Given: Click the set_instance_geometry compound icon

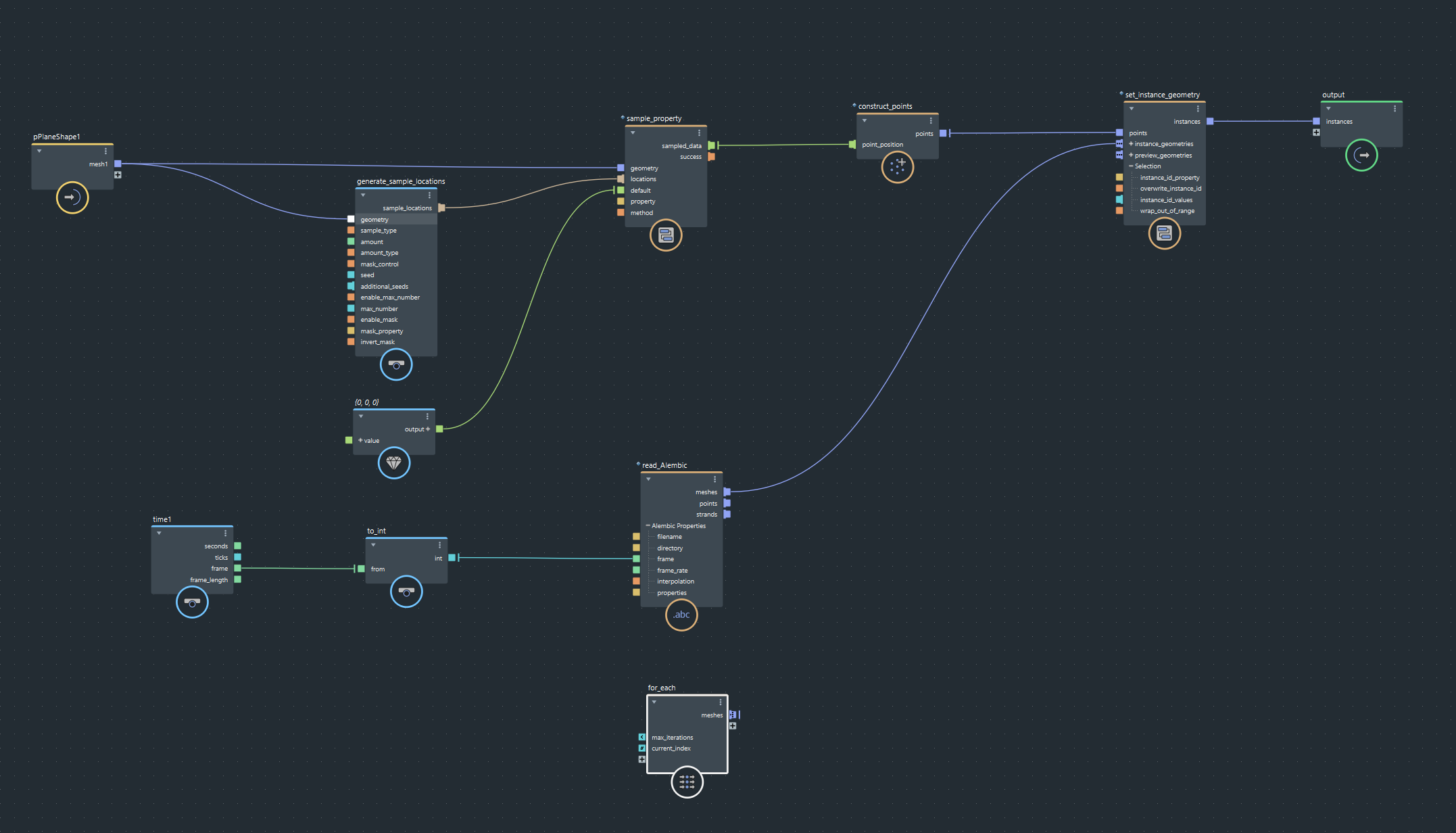Looking at the screenshot, I should 1164,233.
